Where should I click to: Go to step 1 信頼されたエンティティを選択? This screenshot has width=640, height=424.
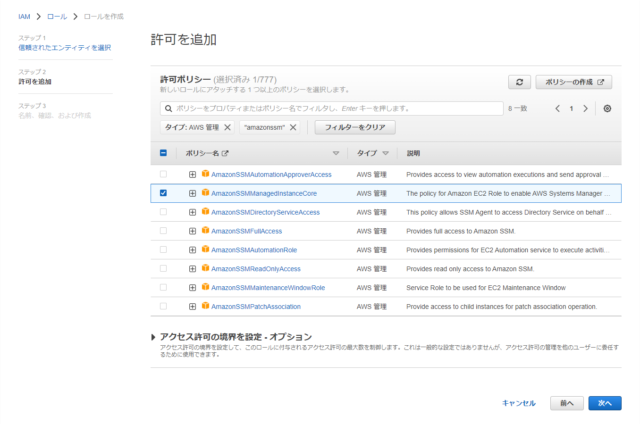[64, 48]
